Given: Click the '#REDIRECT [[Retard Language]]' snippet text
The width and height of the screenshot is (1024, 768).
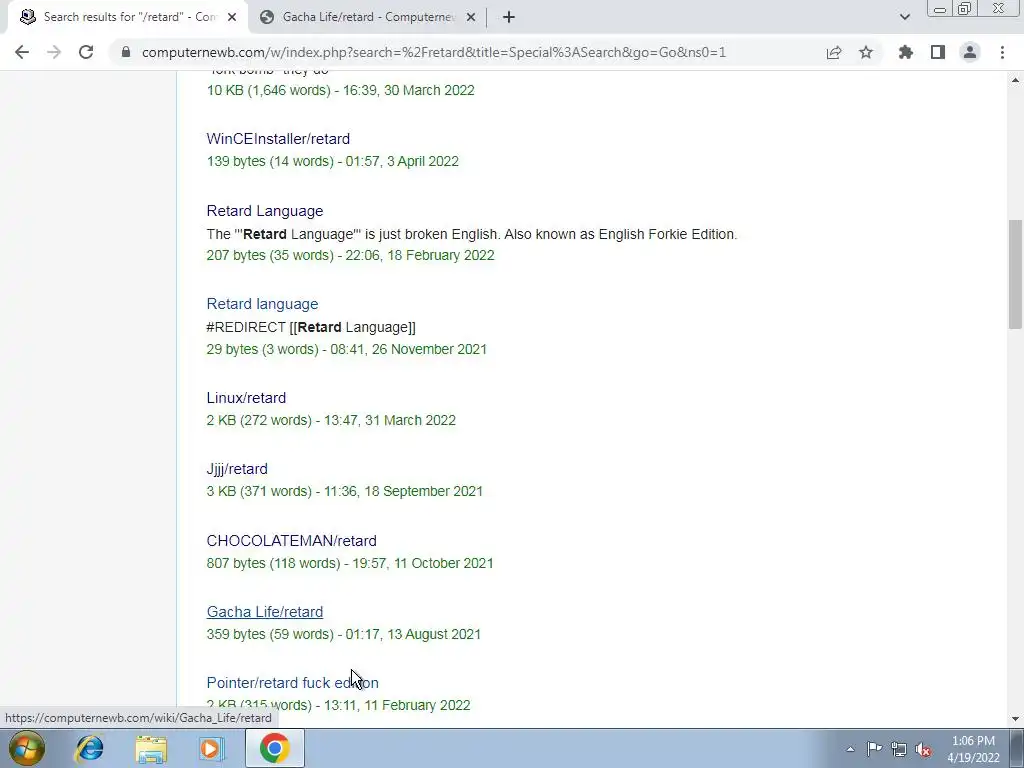Looking at the screenshot, I should 311,327.
